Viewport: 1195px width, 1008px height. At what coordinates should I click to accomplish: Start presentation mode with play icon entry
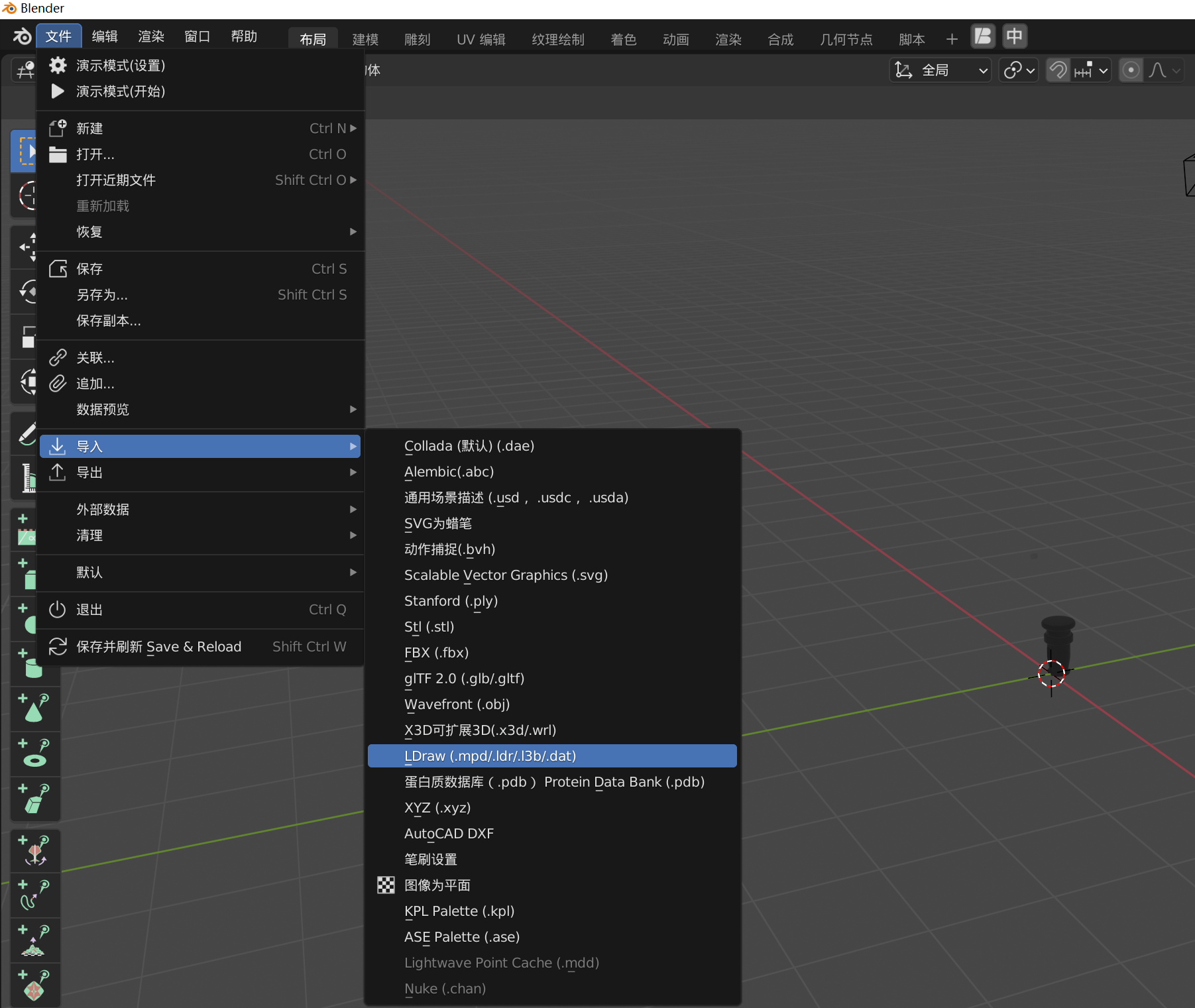200,91
